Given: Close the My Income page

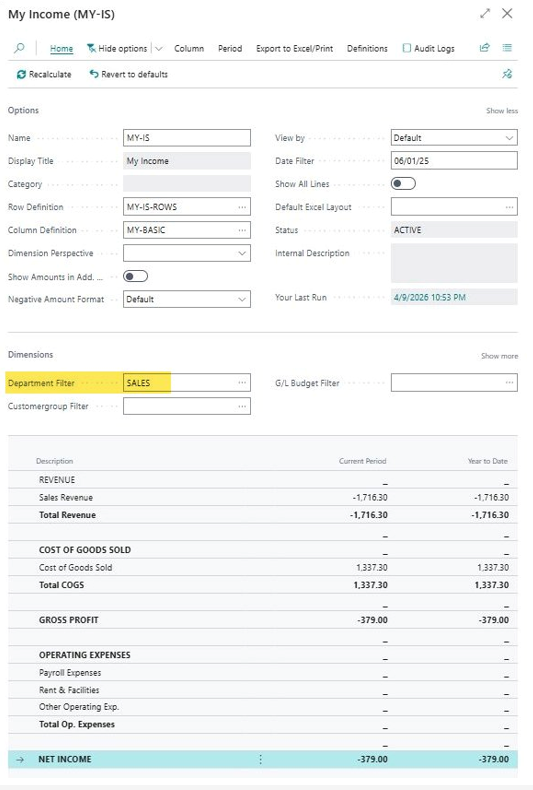Looking at the screenshot, I should pos(507,14).
